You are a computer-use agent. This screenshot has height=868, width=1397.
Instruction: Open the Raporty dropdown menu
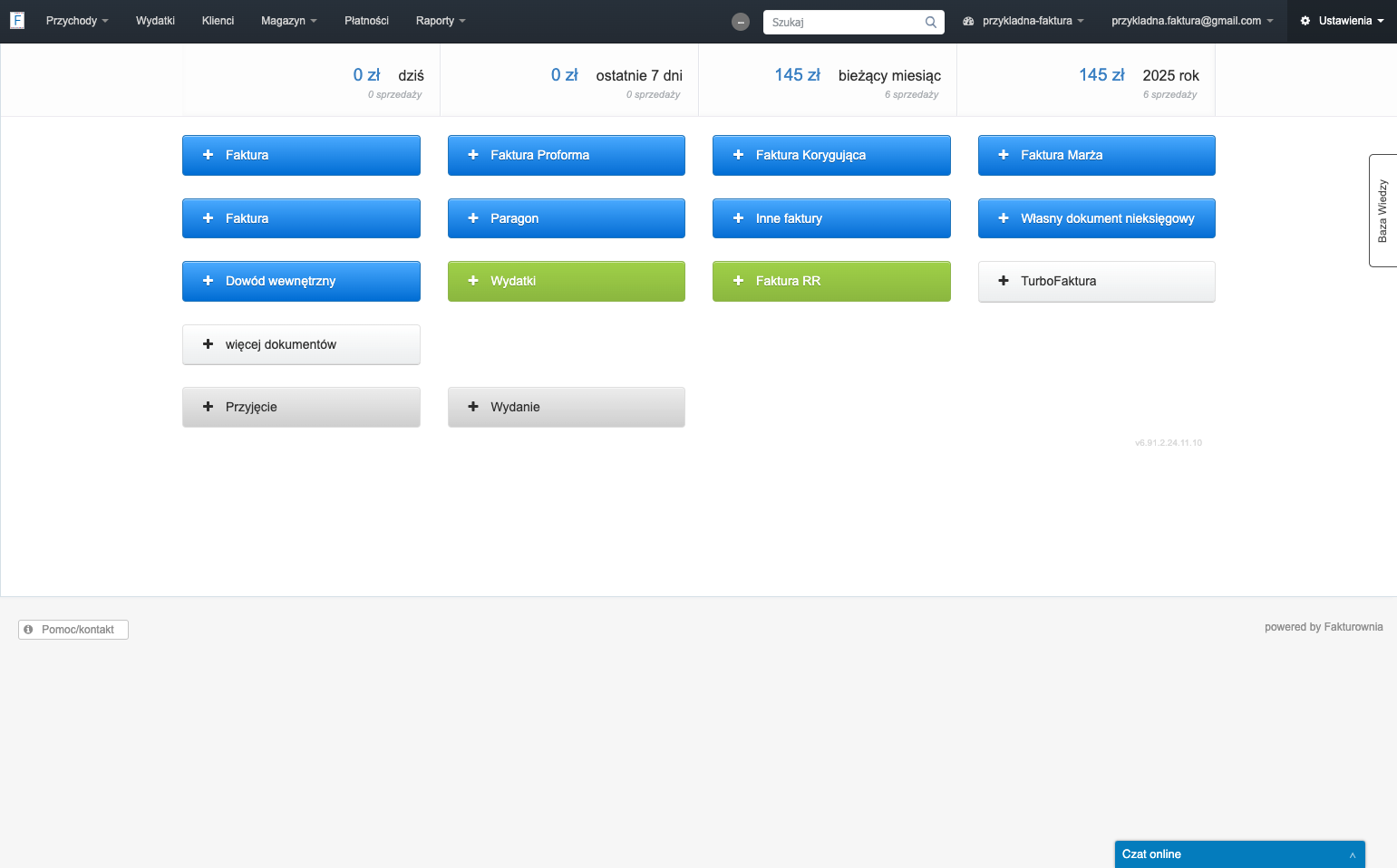pyautogui.click(x=441, y=21)
